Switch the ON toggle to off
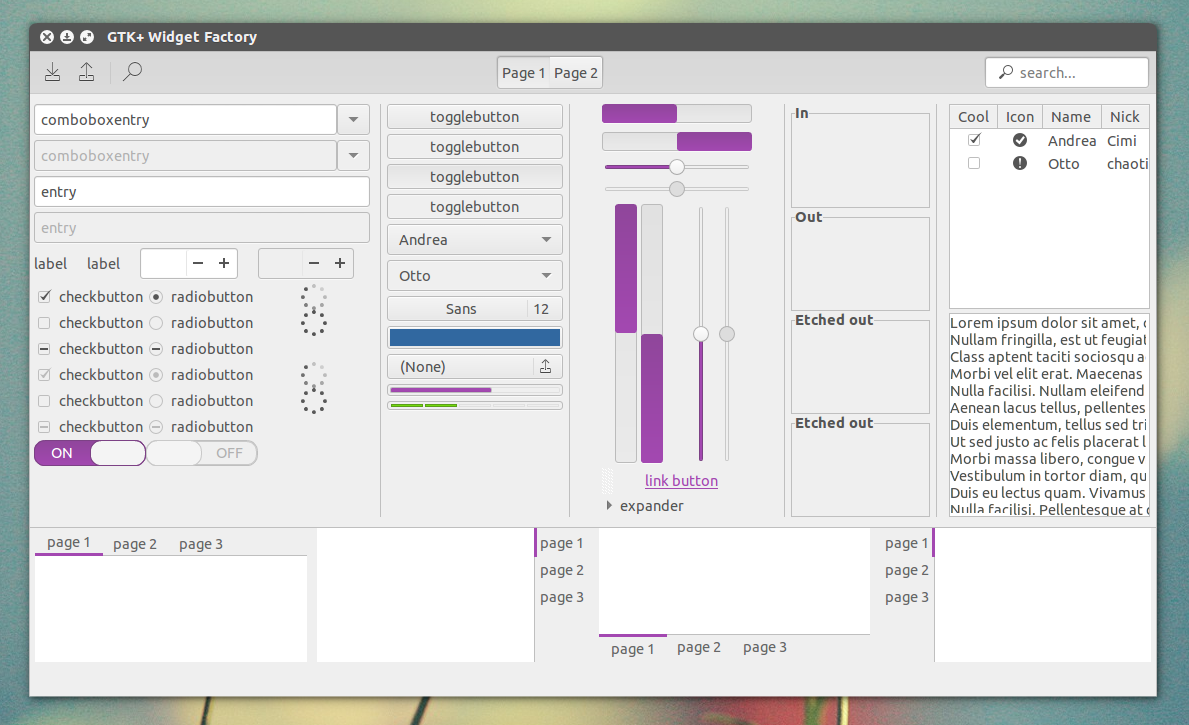The image size is (1189, 725). tap(89, 453)
